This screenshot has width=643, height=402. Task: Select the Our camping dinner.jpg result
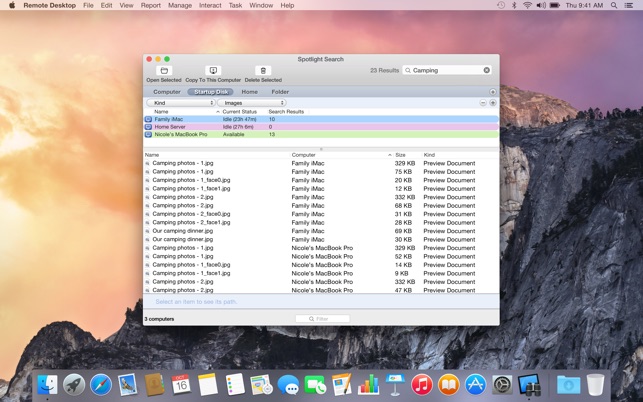tap(182, 231)
